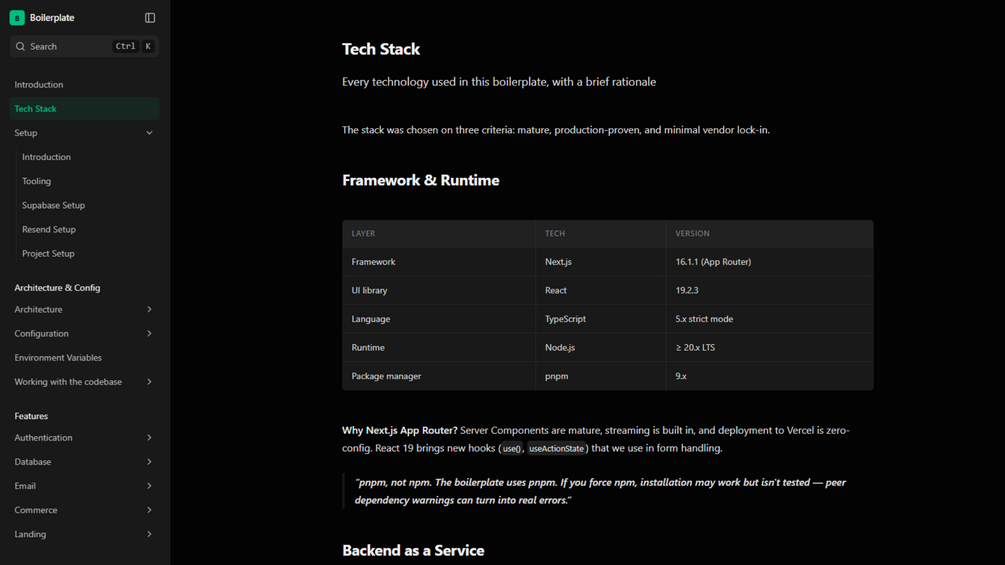Open the top Introduction page
The image size is (1005, 565).
click(x=85, y=85)
